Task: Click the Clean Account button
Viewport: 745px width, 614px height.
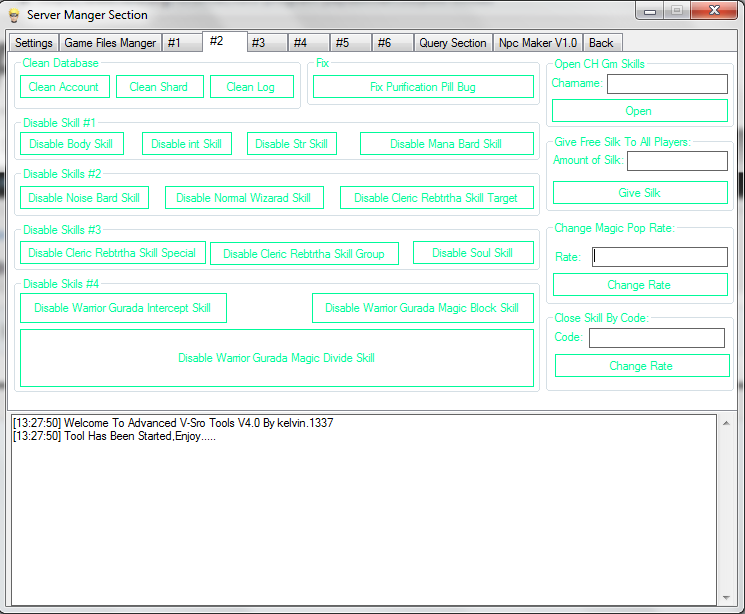Action: pos(65,86)
